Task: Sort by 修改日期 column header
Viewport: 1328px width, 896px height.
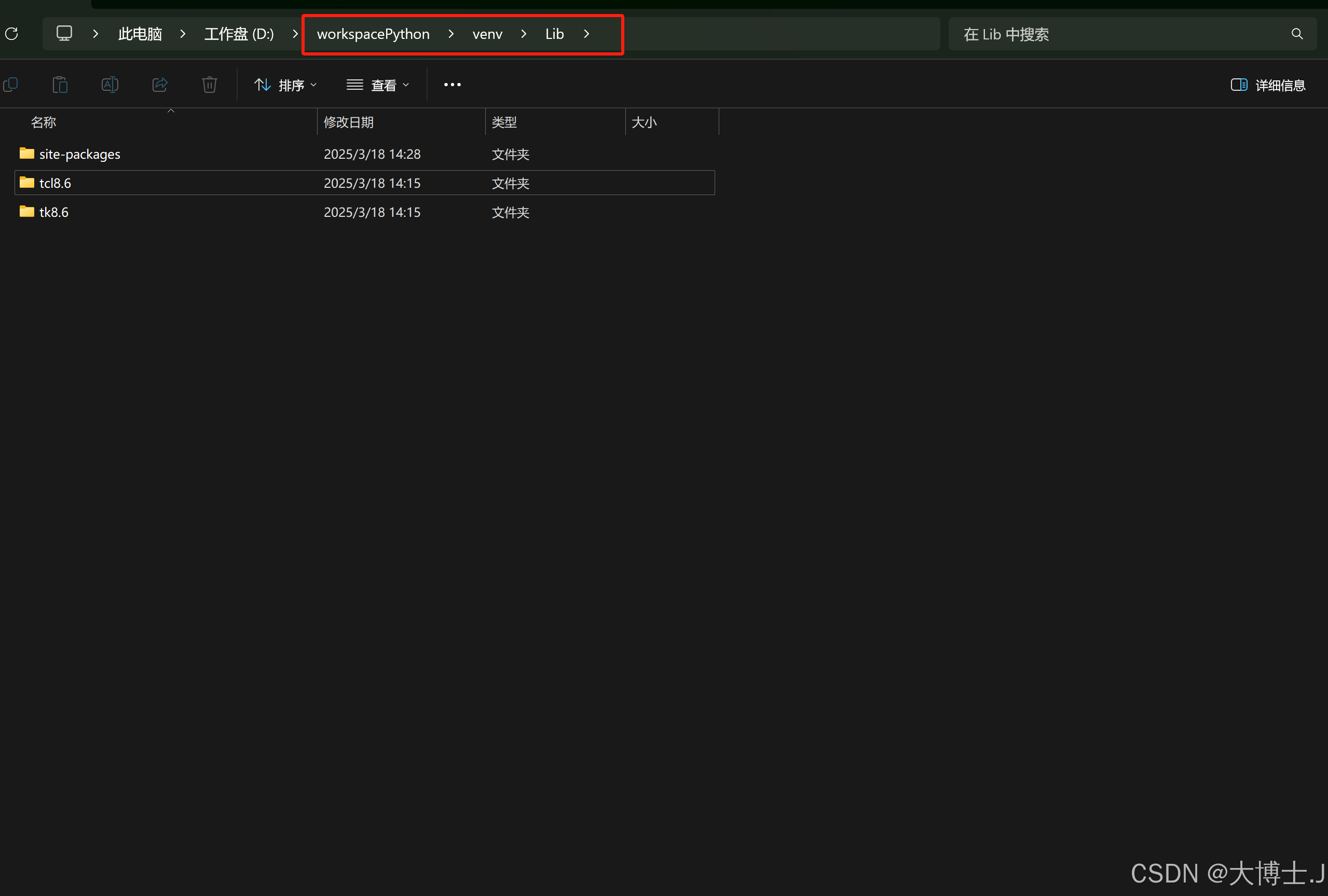Action: tap(349, 122)
